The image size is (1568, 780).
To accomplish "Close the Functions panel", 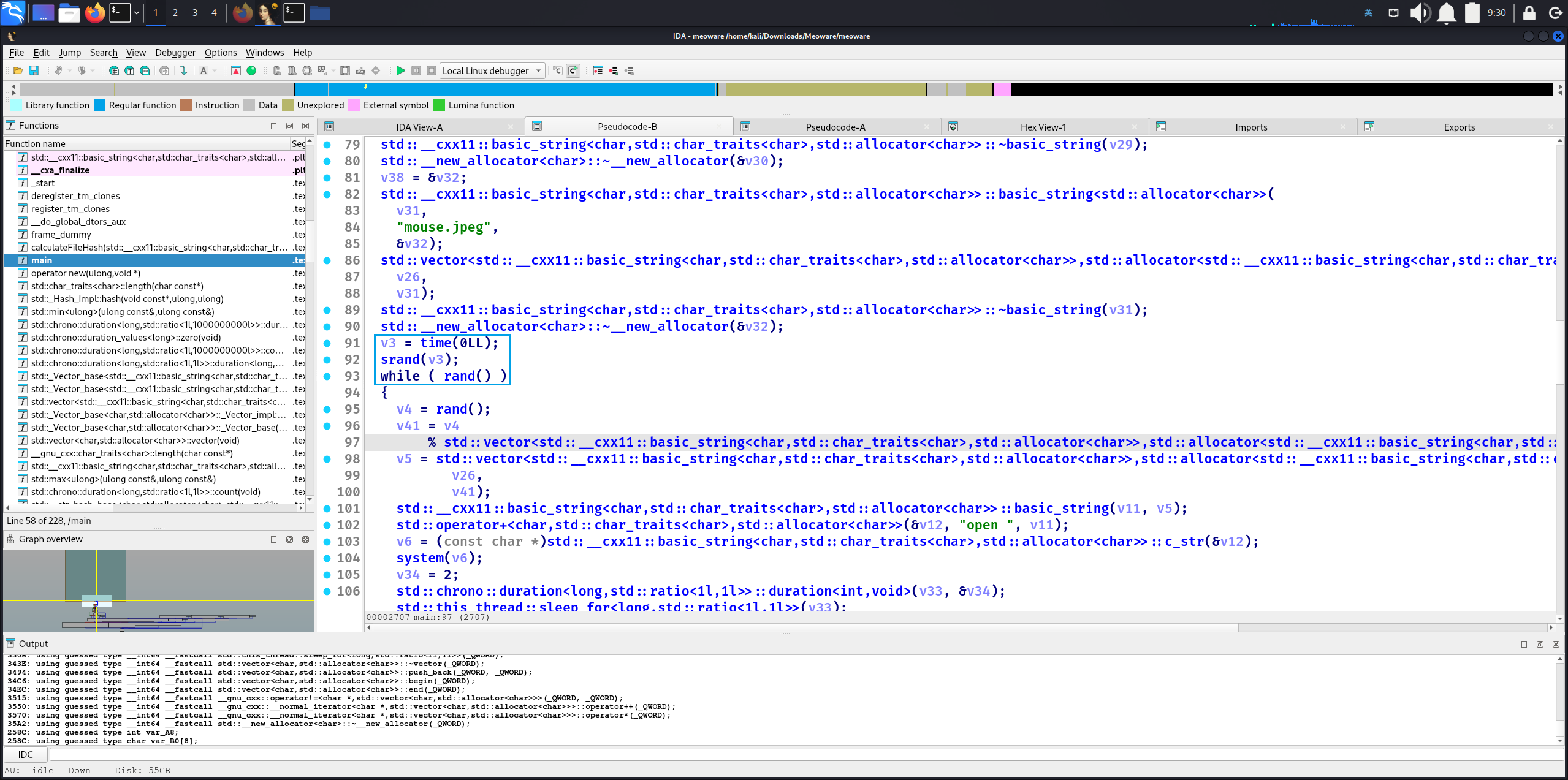I will pyautogui.click(x=305, y=126).
